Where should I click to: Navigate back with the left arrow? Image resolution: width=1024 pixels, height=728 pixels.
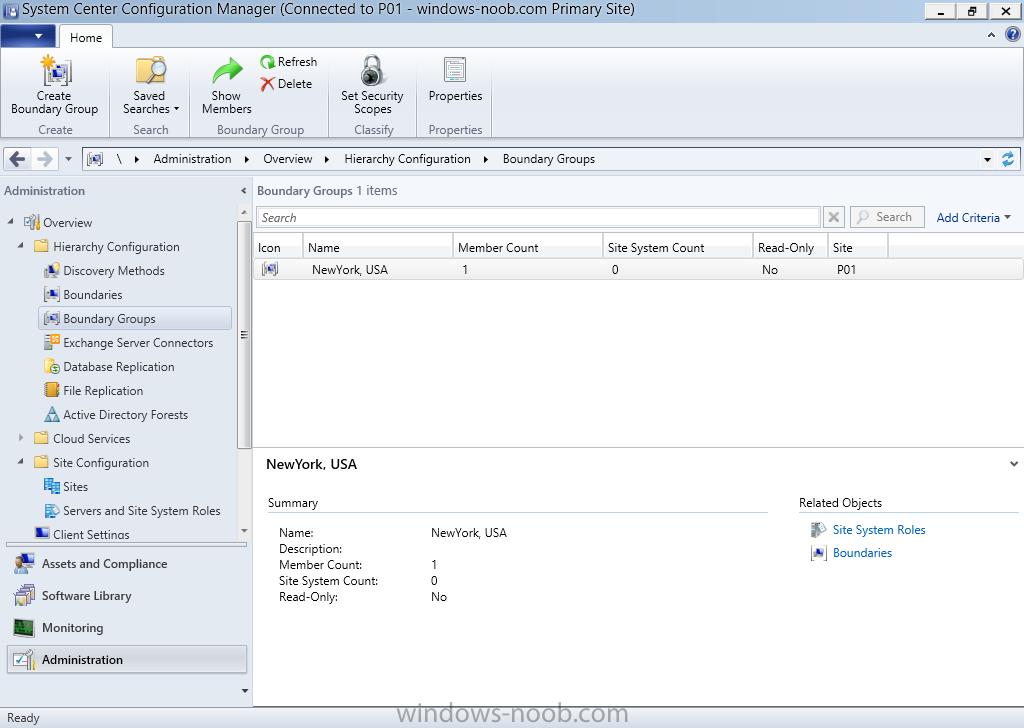coord(18,159)
